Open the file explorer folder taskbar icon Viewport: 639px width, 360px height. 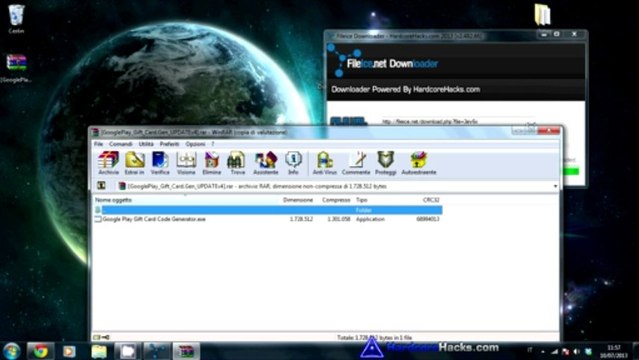coord(99,351)
